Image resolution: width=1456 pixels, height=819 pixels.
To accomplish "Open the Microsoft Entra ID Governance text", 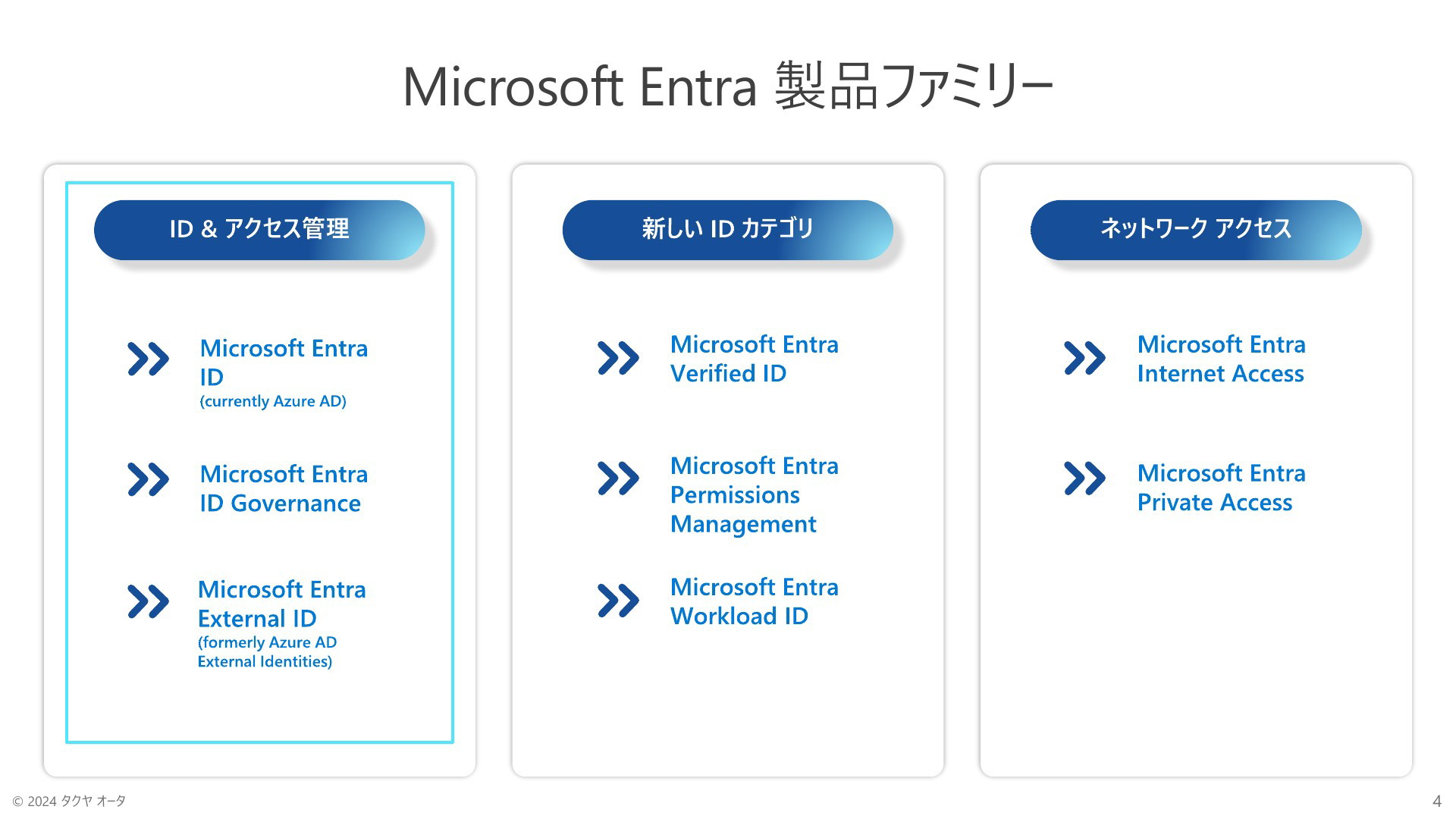I will [x=284, y=488].
